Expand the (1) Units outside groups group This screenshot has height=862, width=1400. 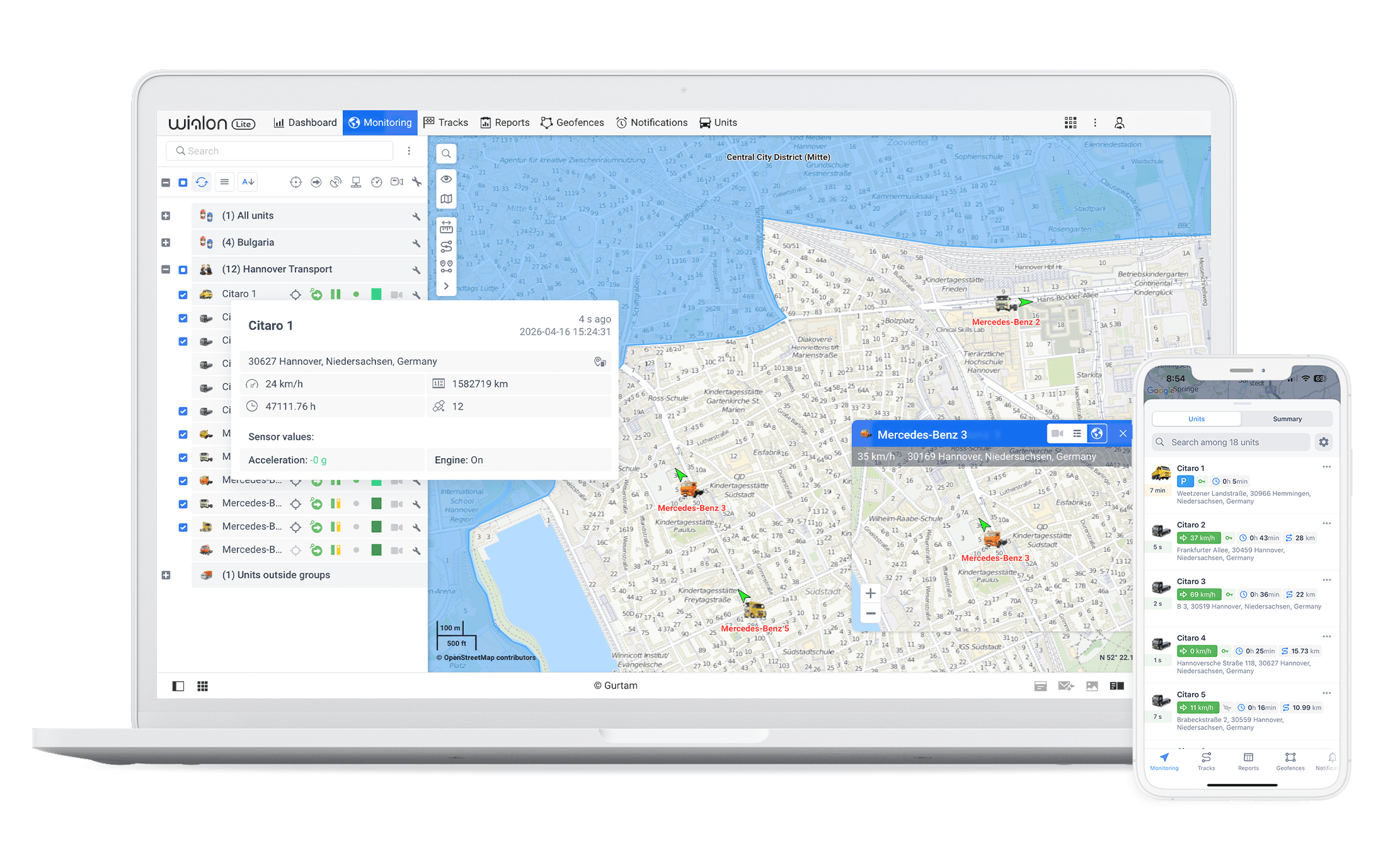(166, 575)
